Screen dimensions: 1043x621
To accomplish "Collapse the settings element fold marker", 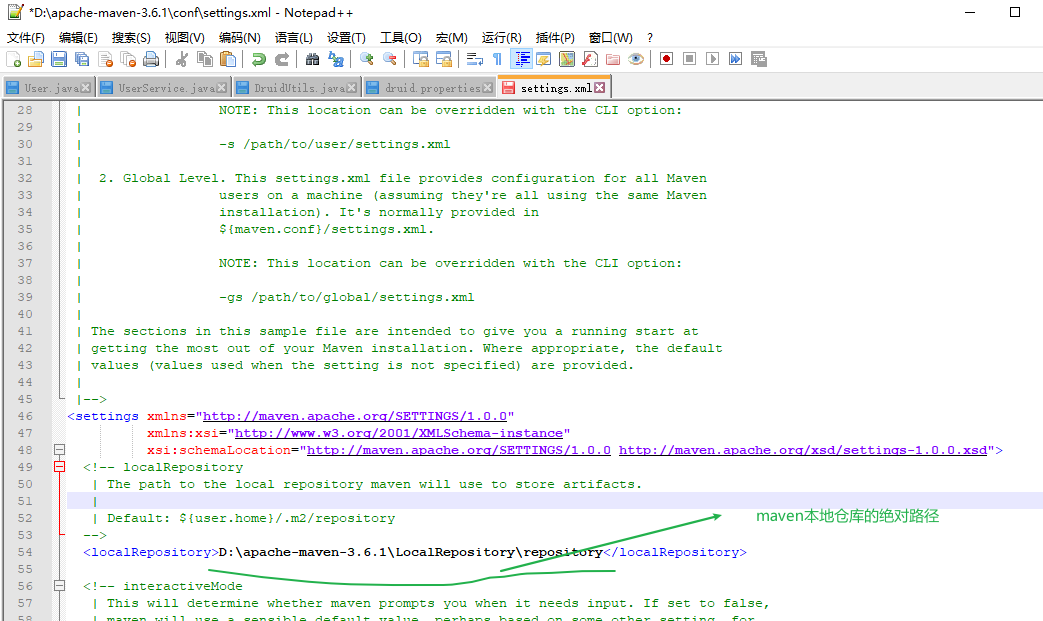I will pyautogui.click(x=59, y=449).
